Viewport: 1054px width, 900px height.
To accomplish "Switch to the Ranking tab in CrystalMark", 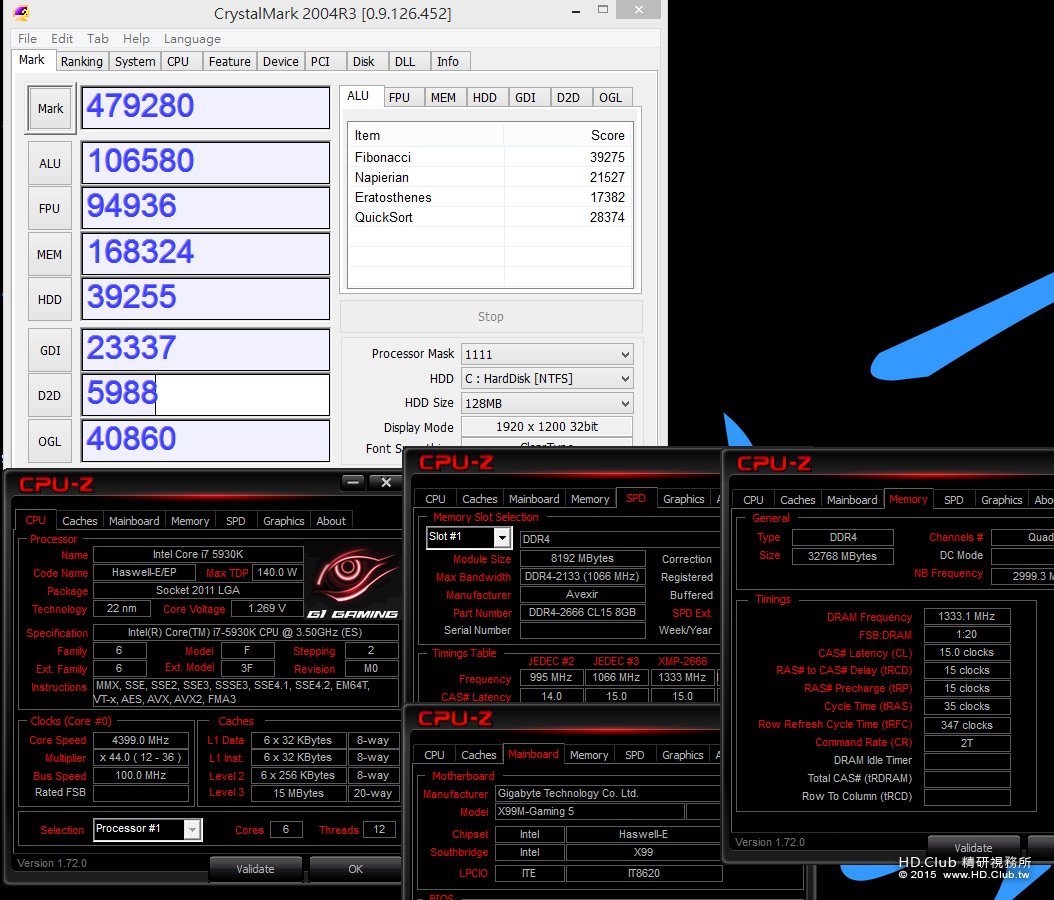I will tap(82, 61).
